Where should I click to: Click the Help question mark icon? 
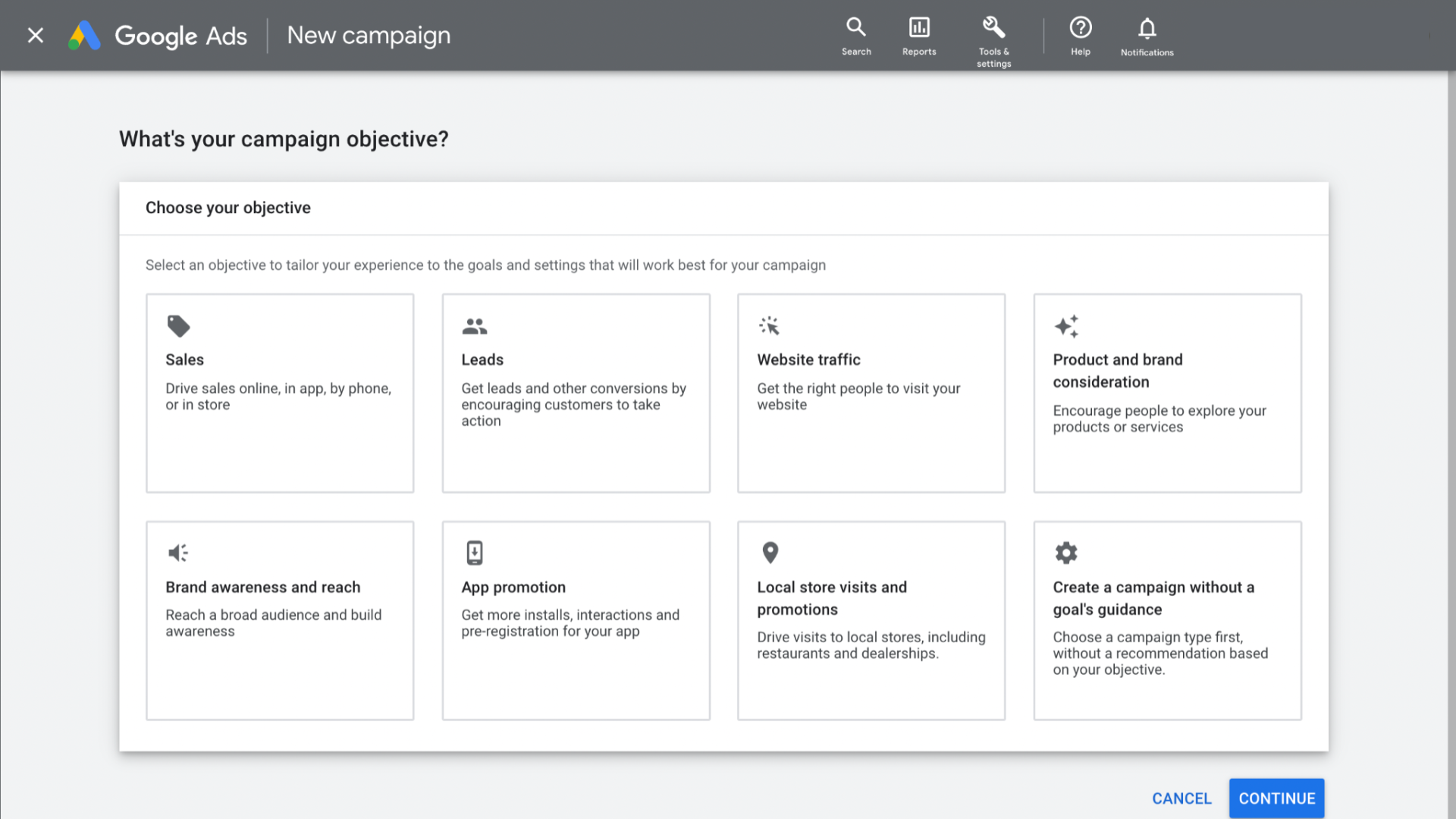click(x=1081, y=27)
